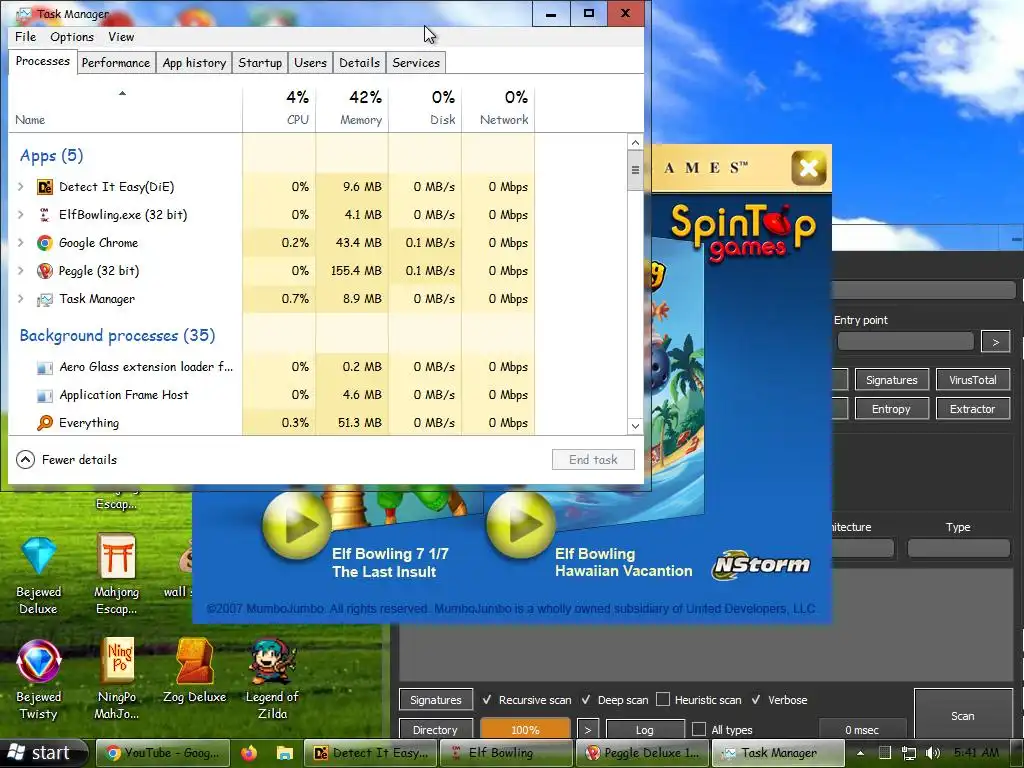This screenshot has width=1024, height=768.
Task: Enable All types checkbox
Action: pos(699,729)
